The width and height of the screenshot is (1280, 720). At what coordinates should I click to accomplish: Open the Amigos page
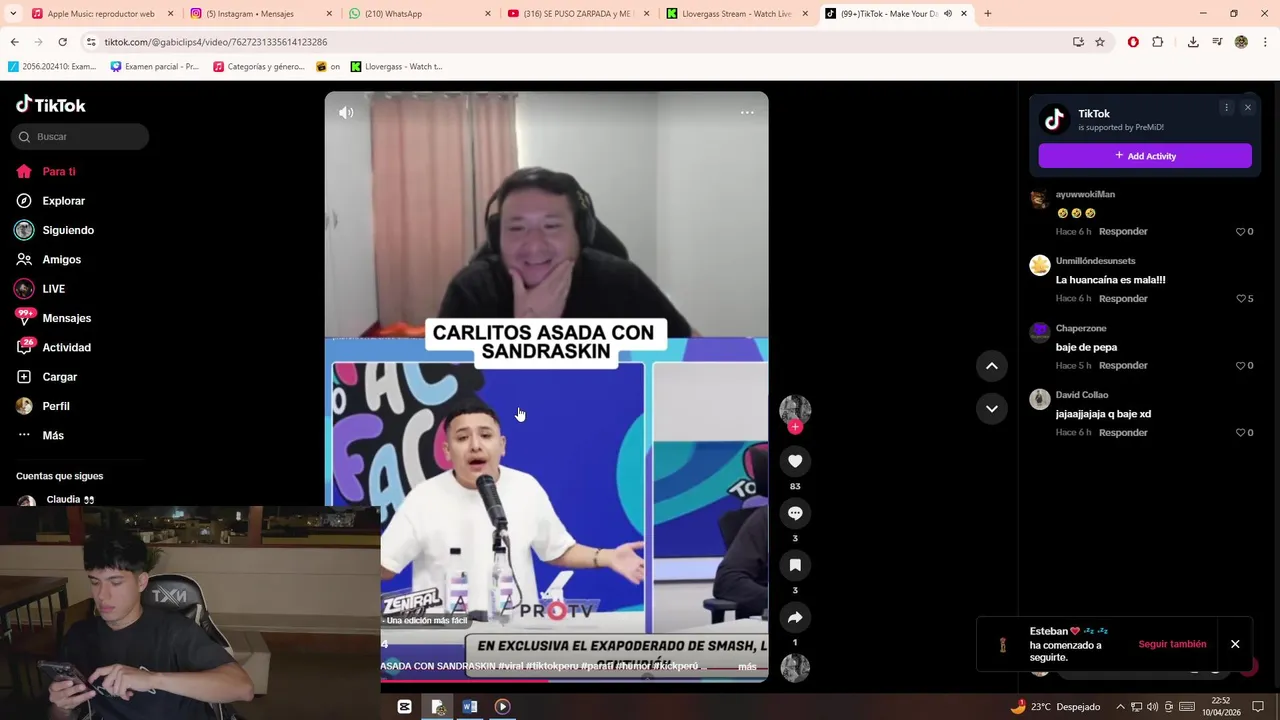pos(48,260)
